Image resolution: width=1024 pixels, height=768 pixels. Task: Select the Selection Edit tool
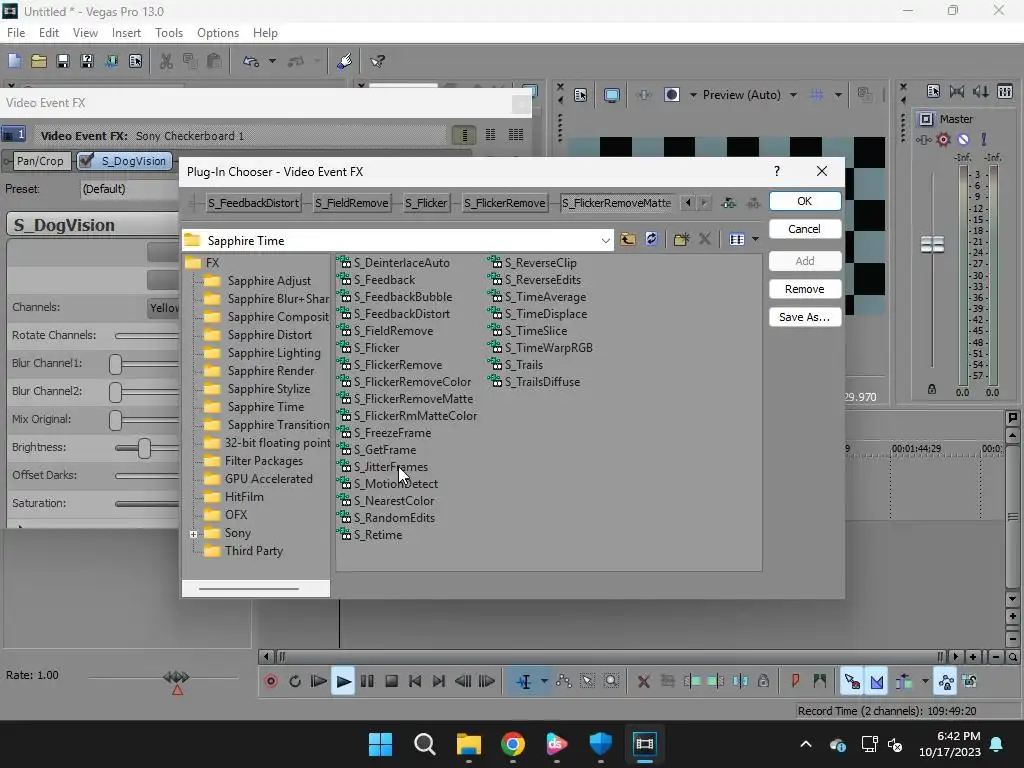click(x=587, y=681)
